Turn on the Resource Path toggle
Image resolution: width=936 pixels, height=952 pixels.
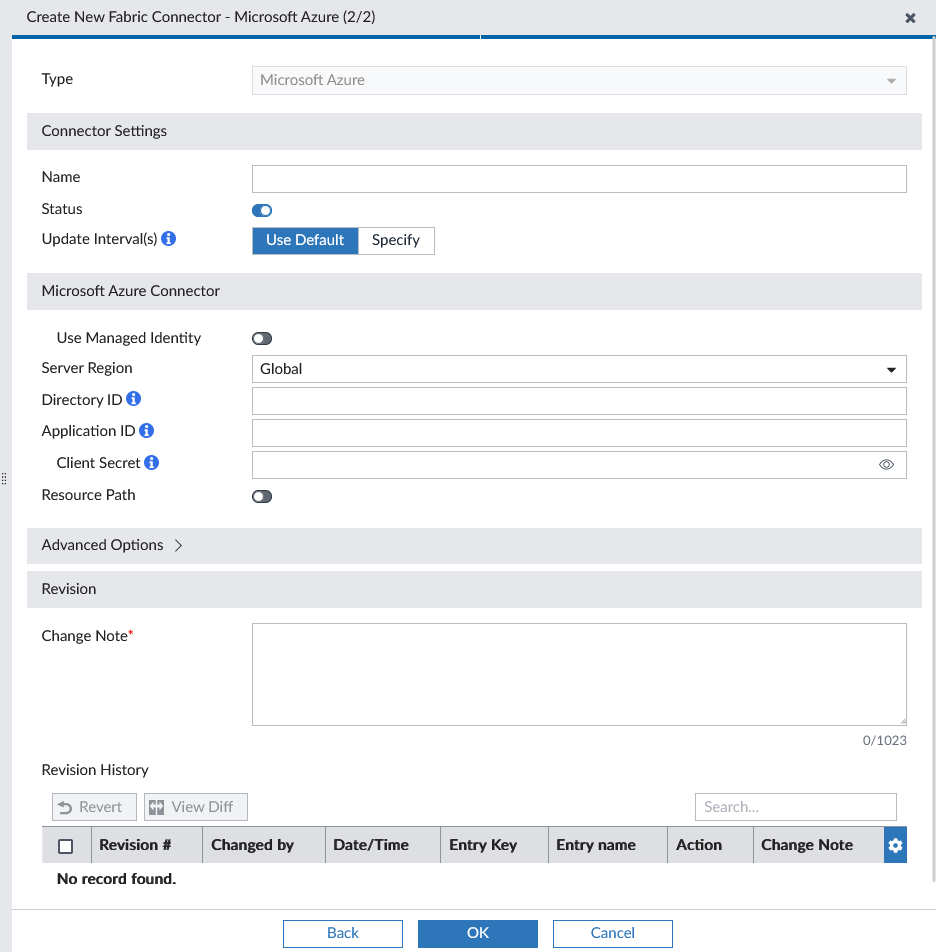261,496
